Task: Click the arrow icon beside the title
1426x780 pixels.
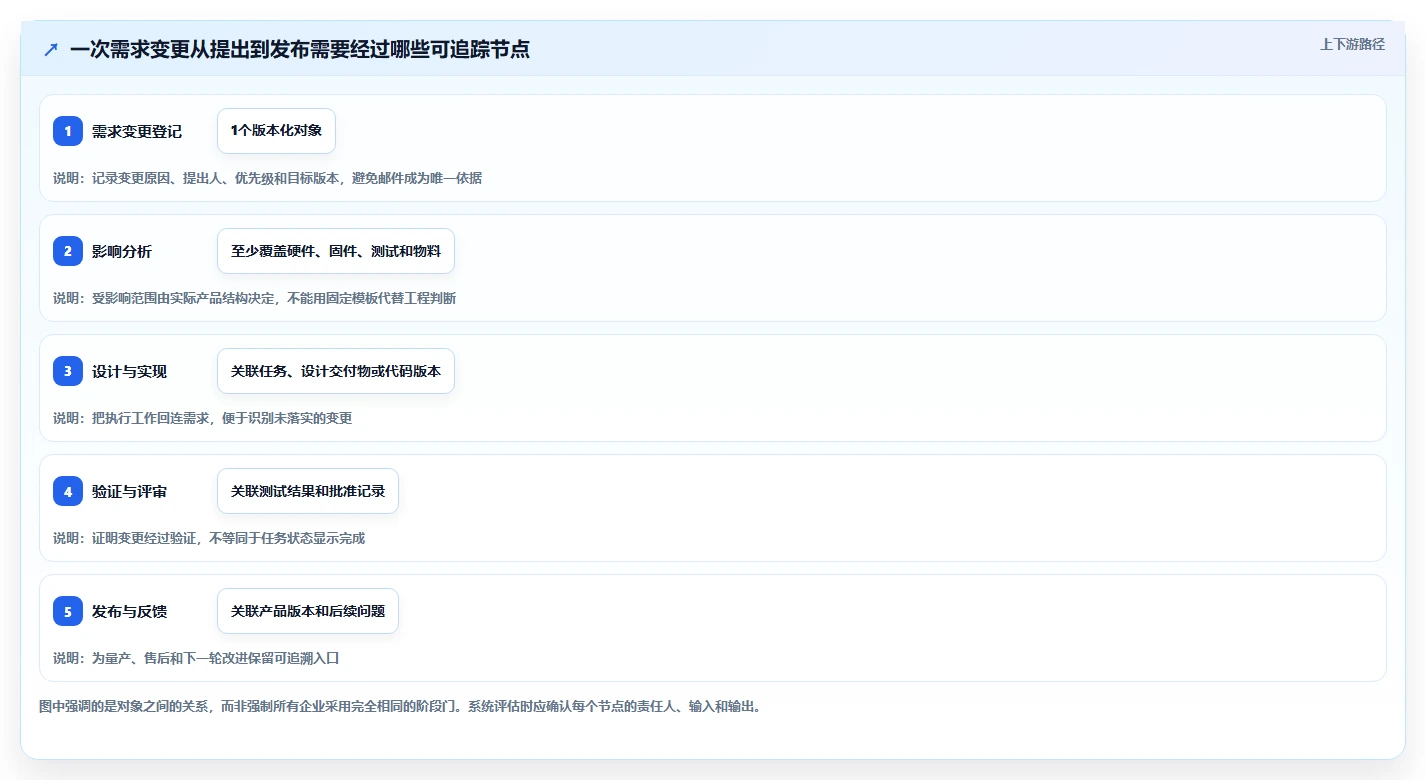Action: pos(51,49)
